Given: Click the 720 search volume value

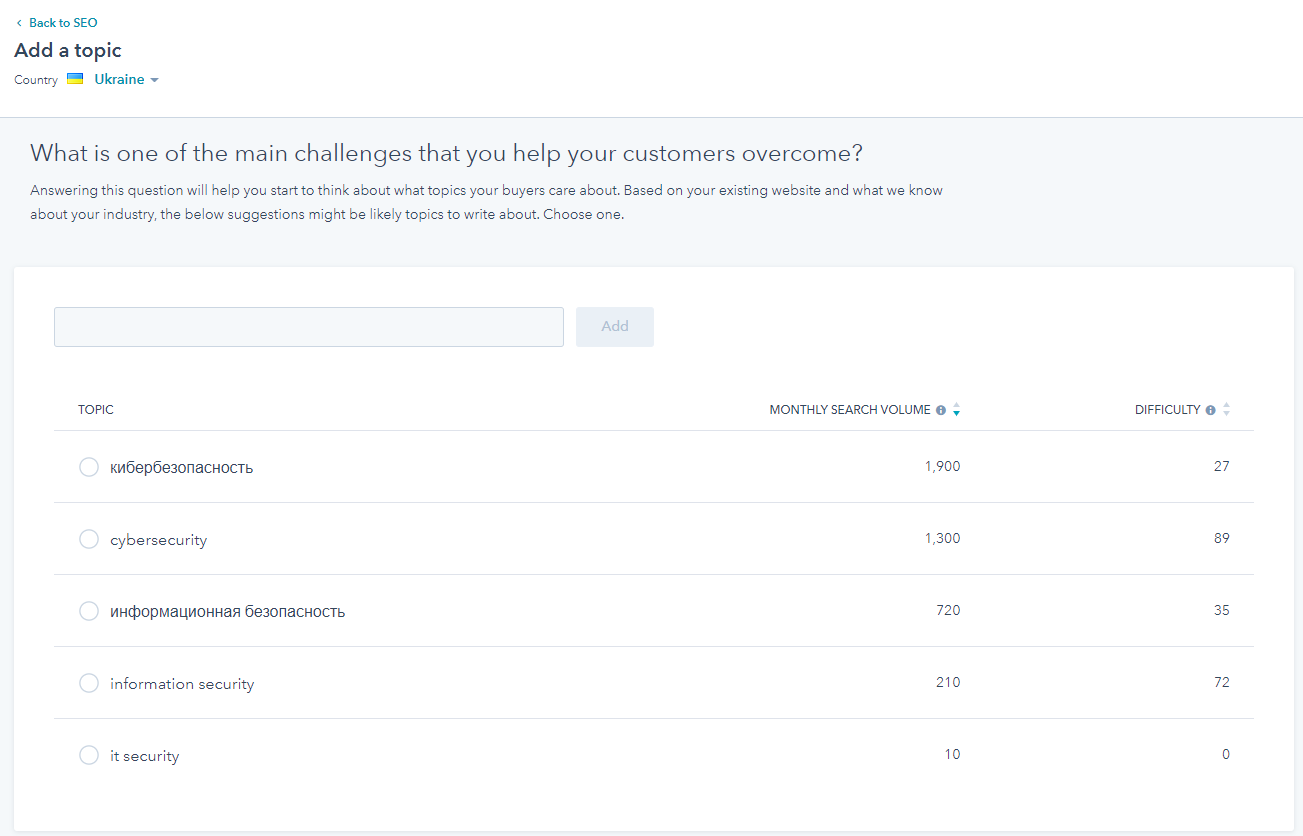Looking at the screenshot, I should pos(948,610).
